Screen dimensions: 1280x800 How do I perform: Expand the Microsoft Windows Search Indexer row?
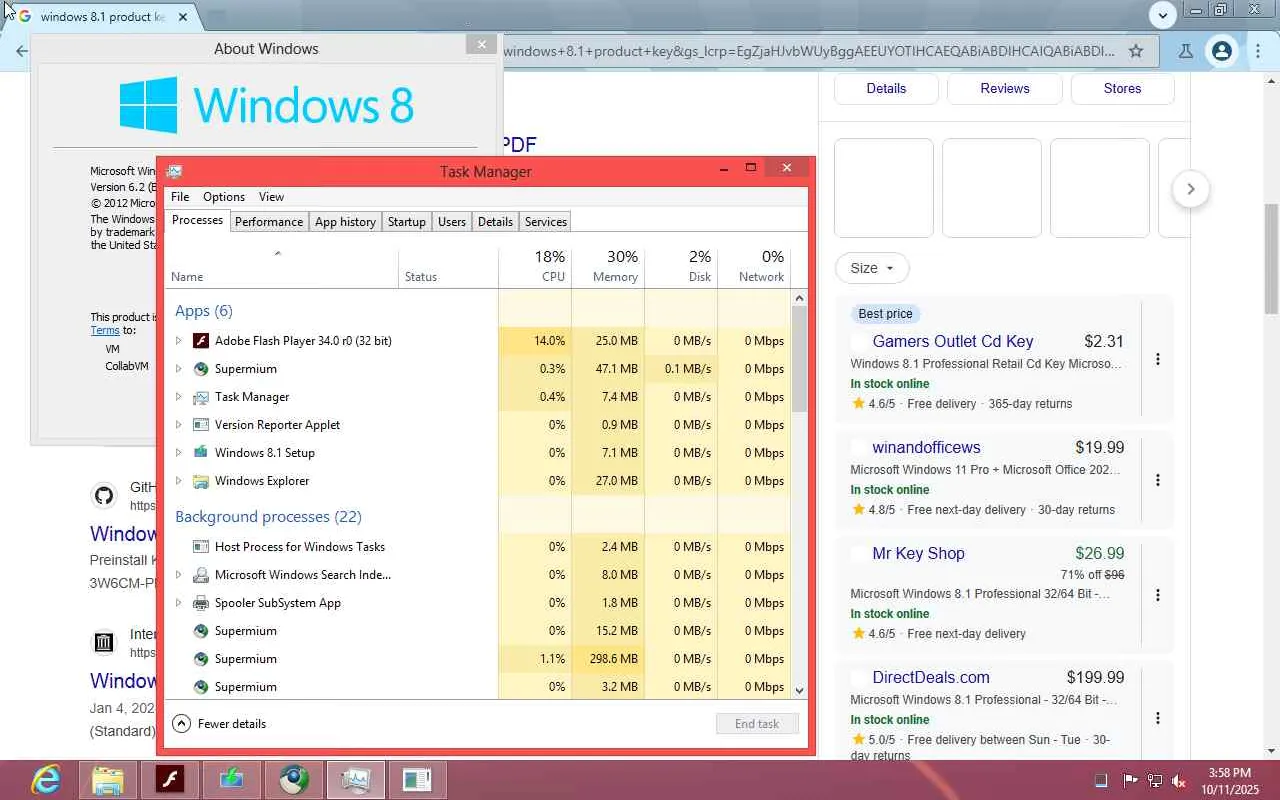pos(179,575)
